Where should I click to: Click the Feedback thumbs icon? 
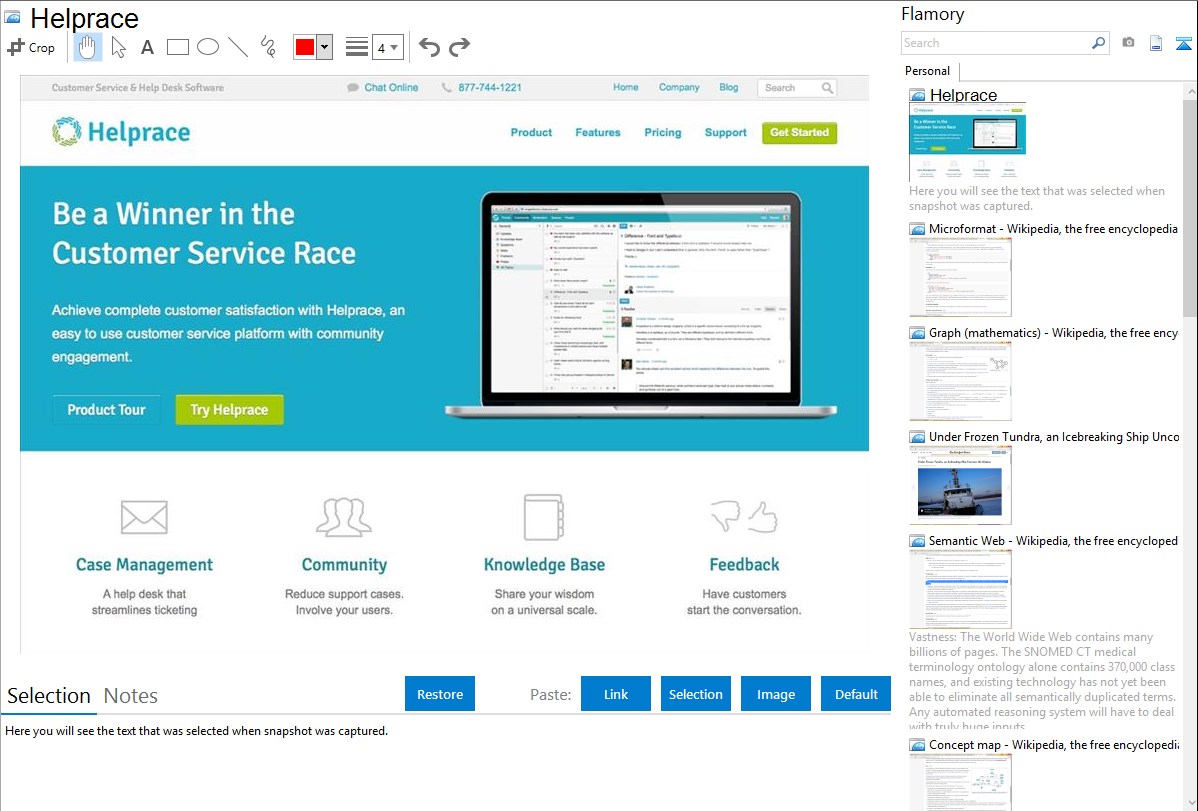743,517
